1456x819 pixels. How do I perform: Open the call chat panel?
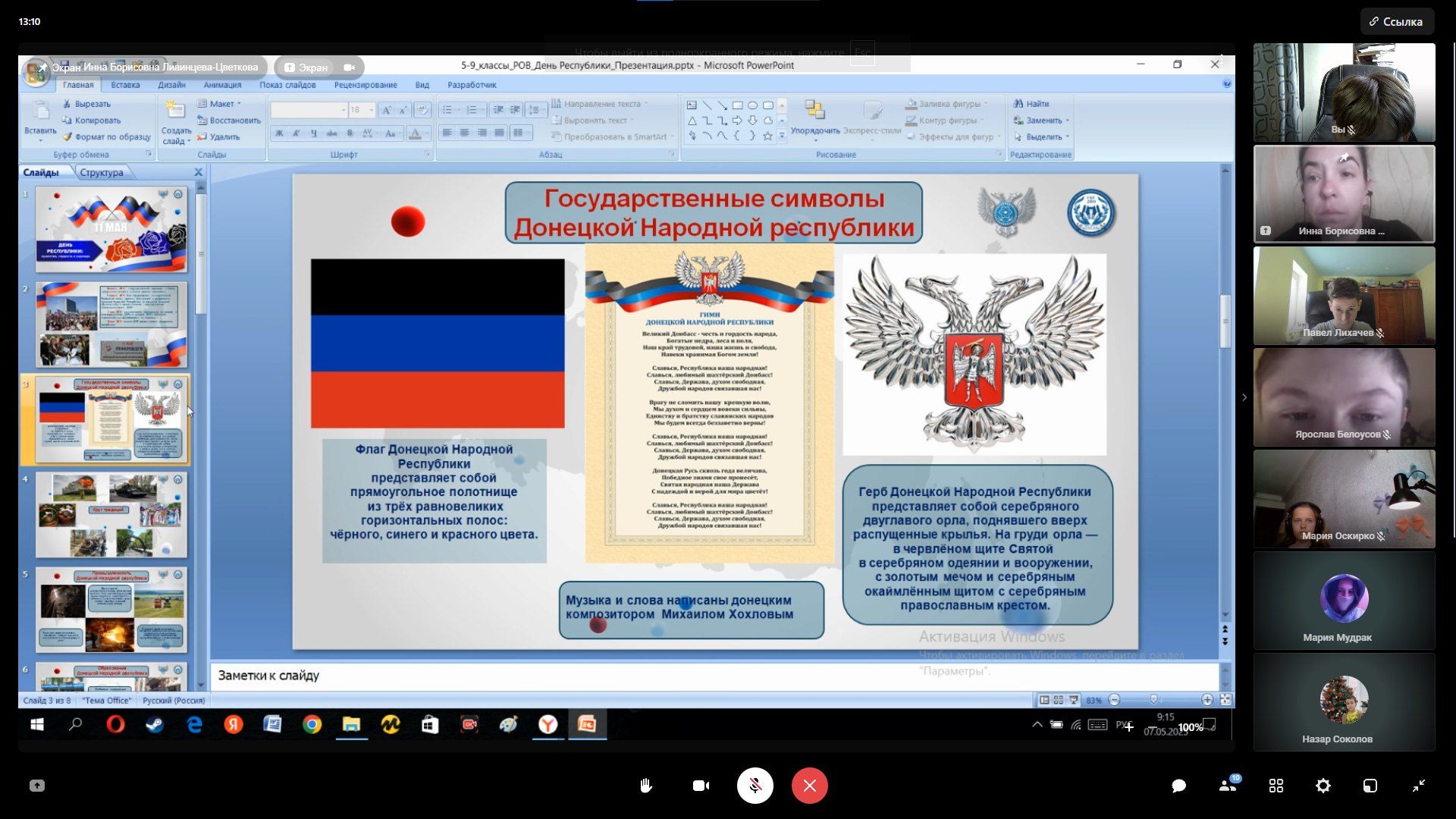(x=1178, y=786)
